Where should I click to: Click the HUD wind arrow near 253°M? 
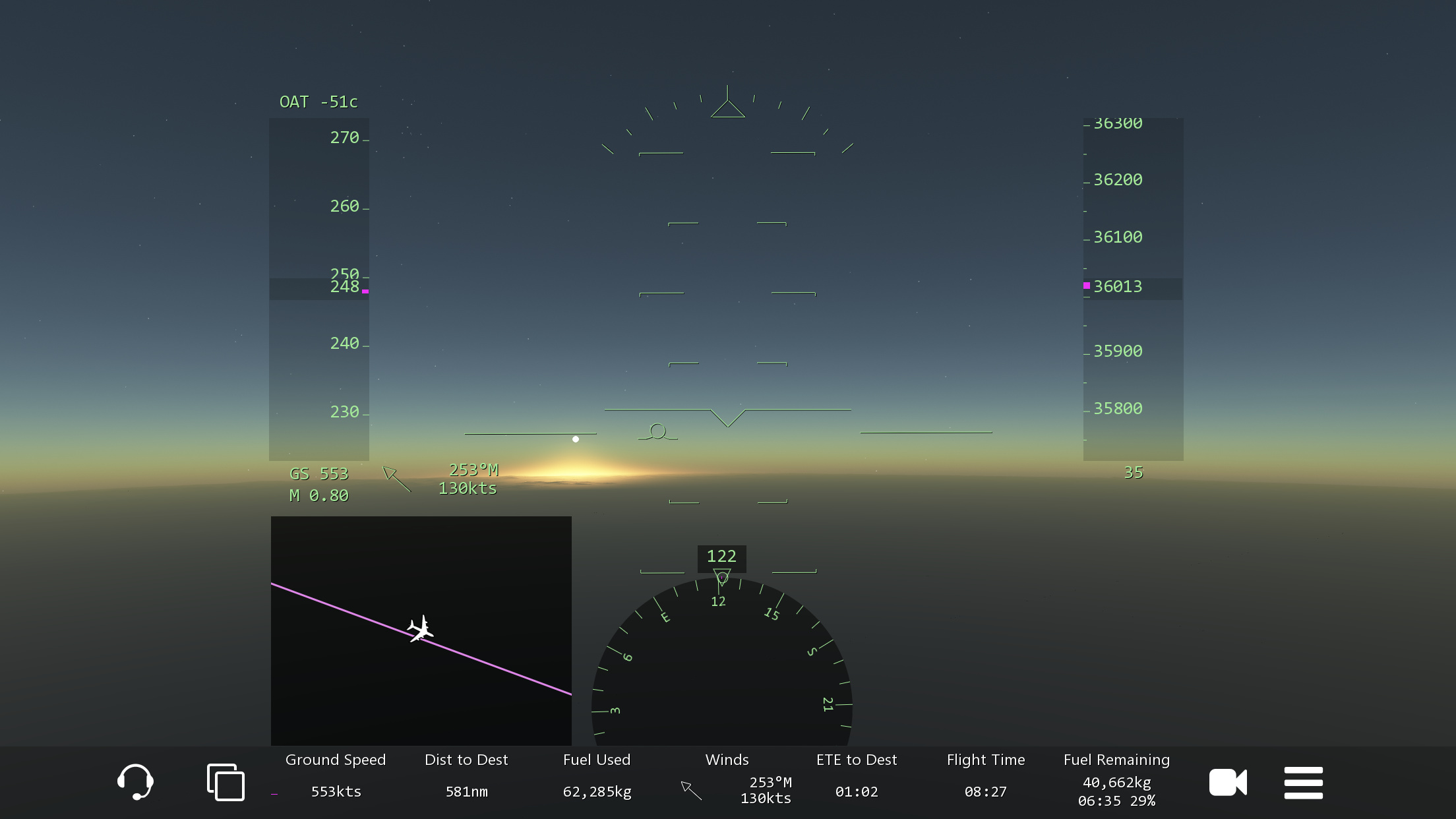396,479
